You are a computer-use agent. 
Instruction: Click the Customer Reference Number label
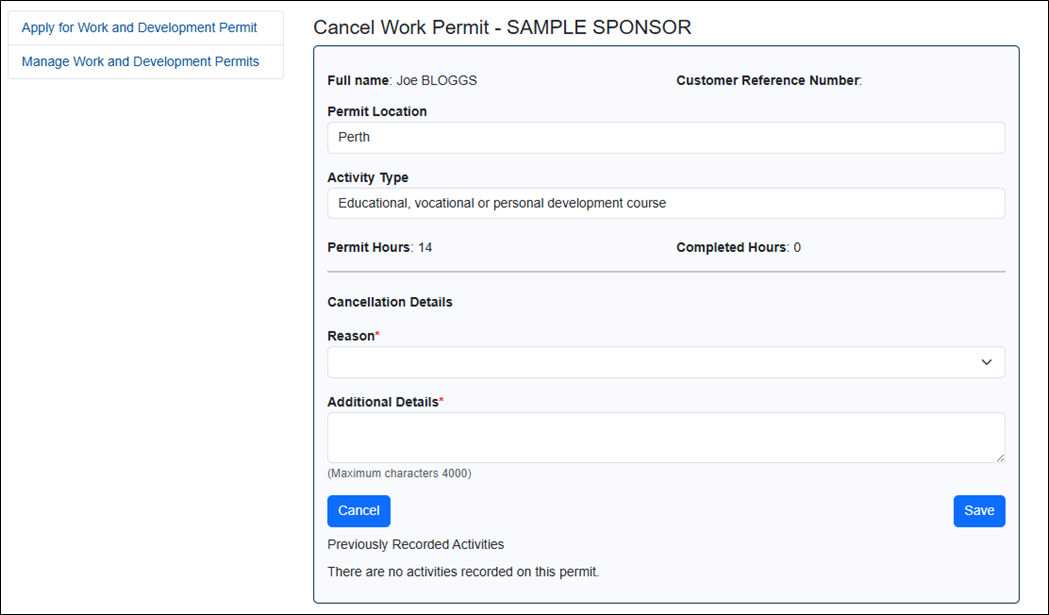[767, 81]
